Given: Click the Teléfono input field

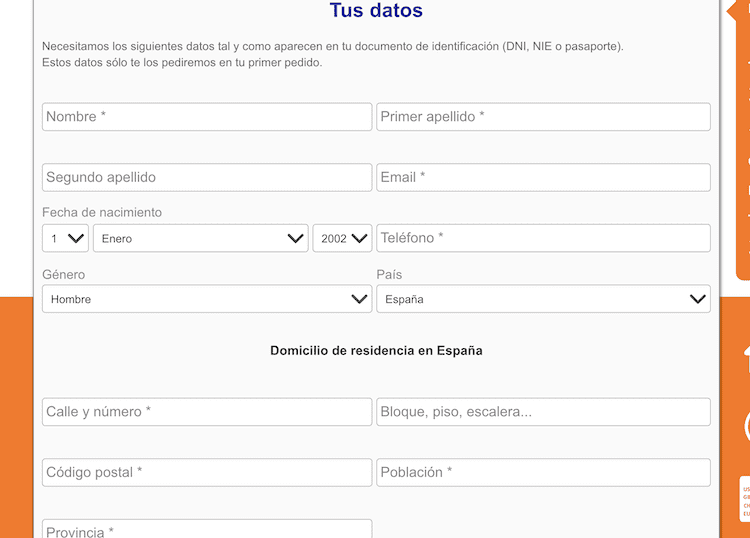Looking at the screenshot, I should [543, 238].
